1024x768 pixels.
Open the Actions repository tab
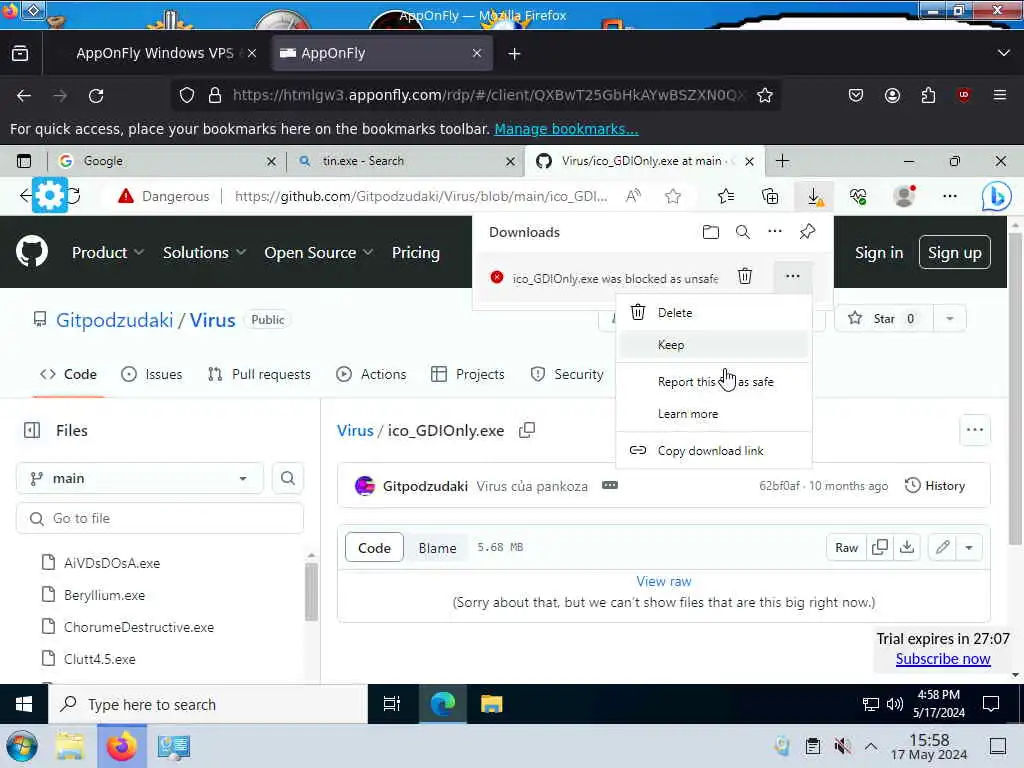click(371, 374)
